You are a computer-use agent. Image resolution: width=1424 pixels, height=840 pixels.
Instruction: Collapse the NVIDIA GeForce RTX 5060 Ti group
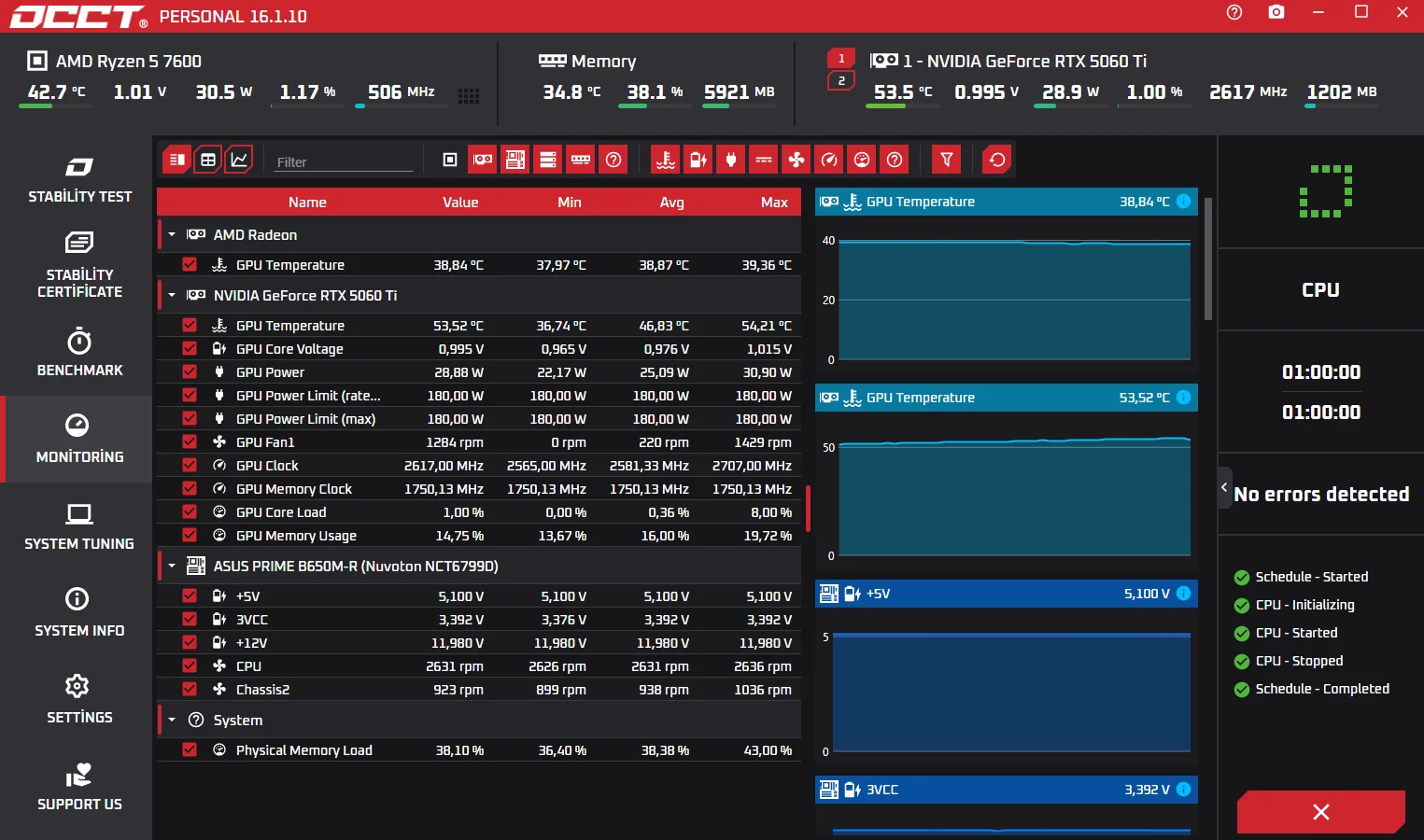pyautogui.click(x=172, y=295)
